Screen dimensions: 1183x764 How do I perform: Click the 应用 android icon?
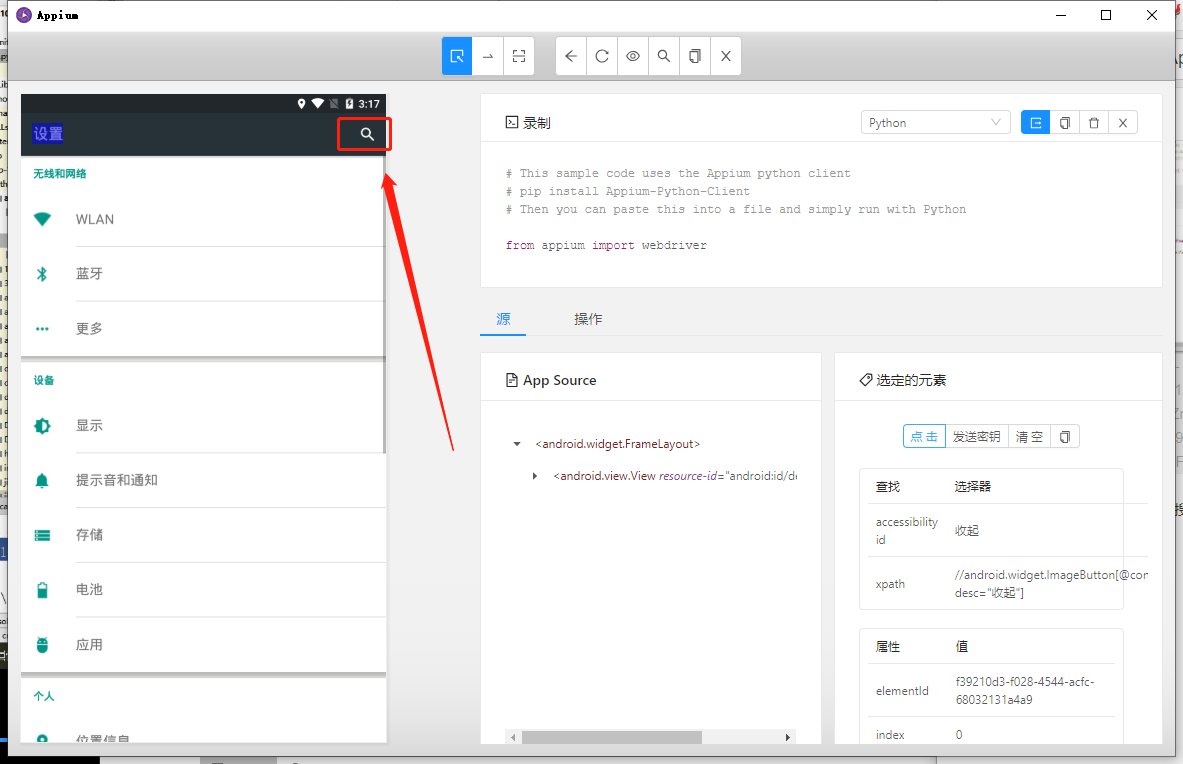point(42,645)
